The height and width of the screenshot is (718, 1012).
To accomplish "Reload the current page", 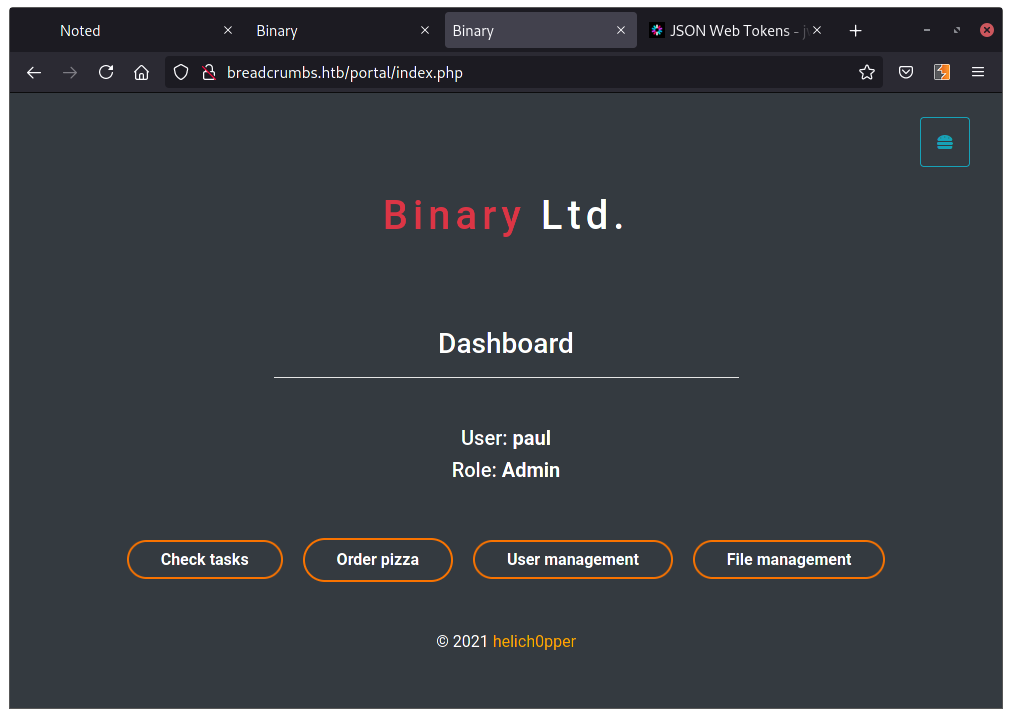I will tap(106, 72).
